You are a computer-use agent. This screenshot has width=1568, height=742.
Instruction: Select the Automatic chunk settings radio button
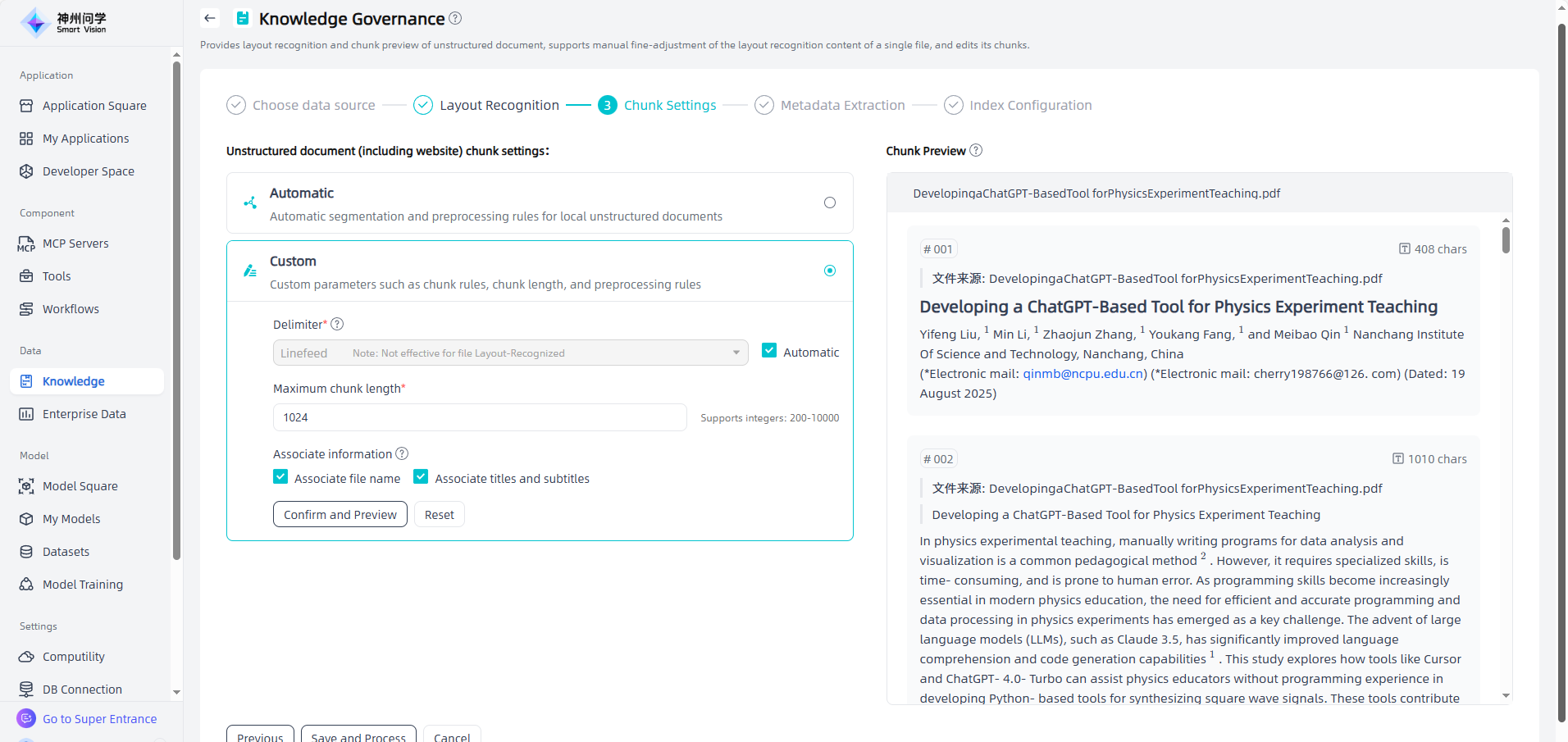pyautogui.click(x=829, y=203)
